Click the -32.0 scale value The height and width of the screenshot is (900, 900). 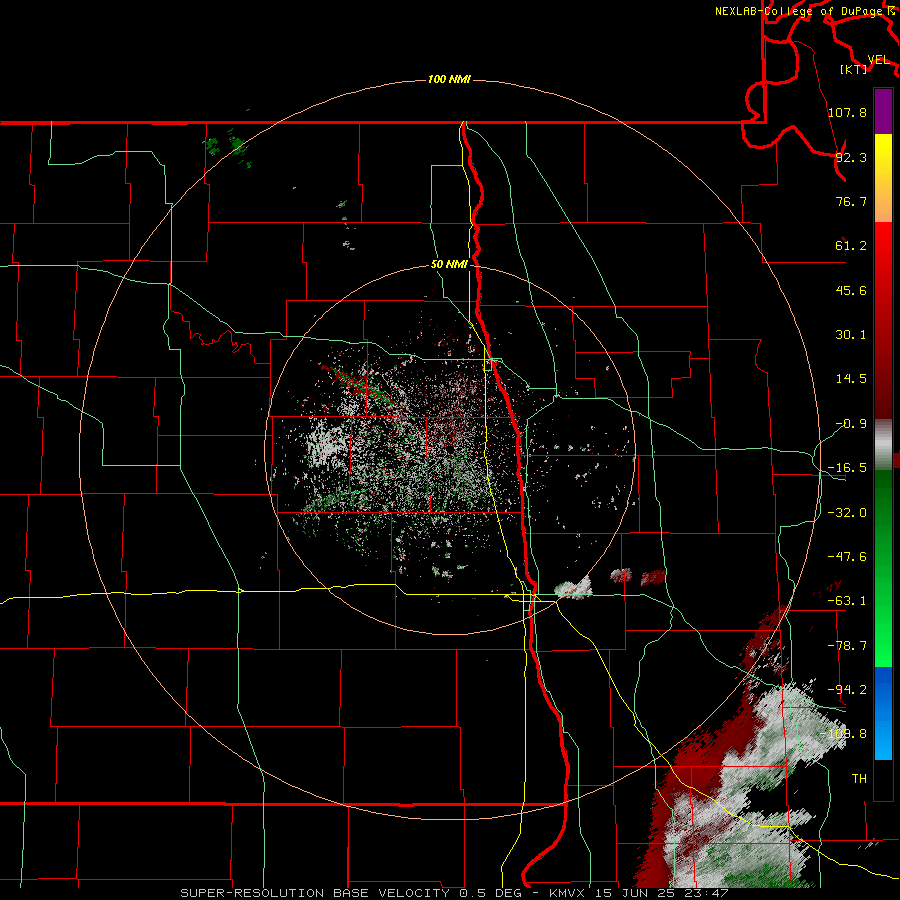(847, 513)
